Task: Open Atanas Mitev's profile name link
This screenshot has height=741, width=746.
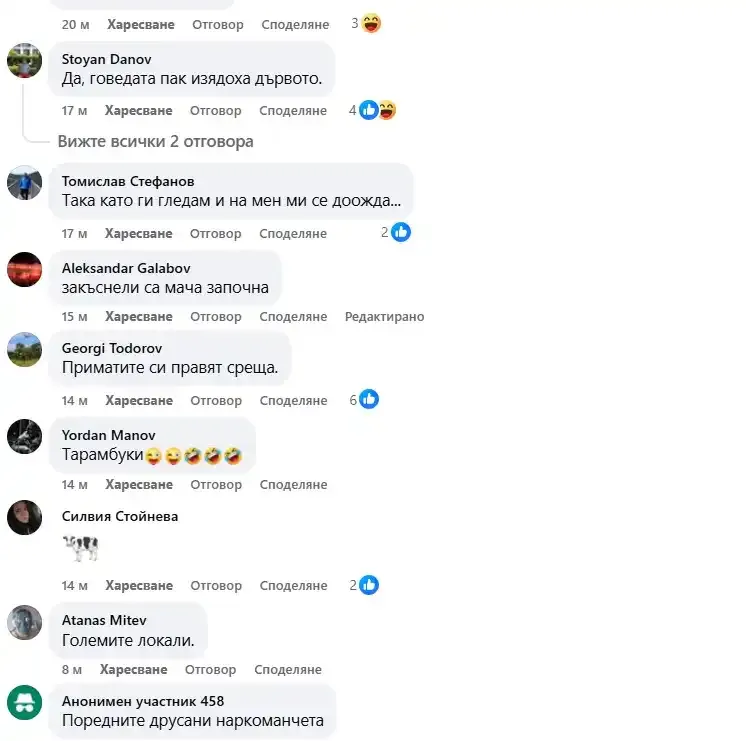Action: [104, 620]
